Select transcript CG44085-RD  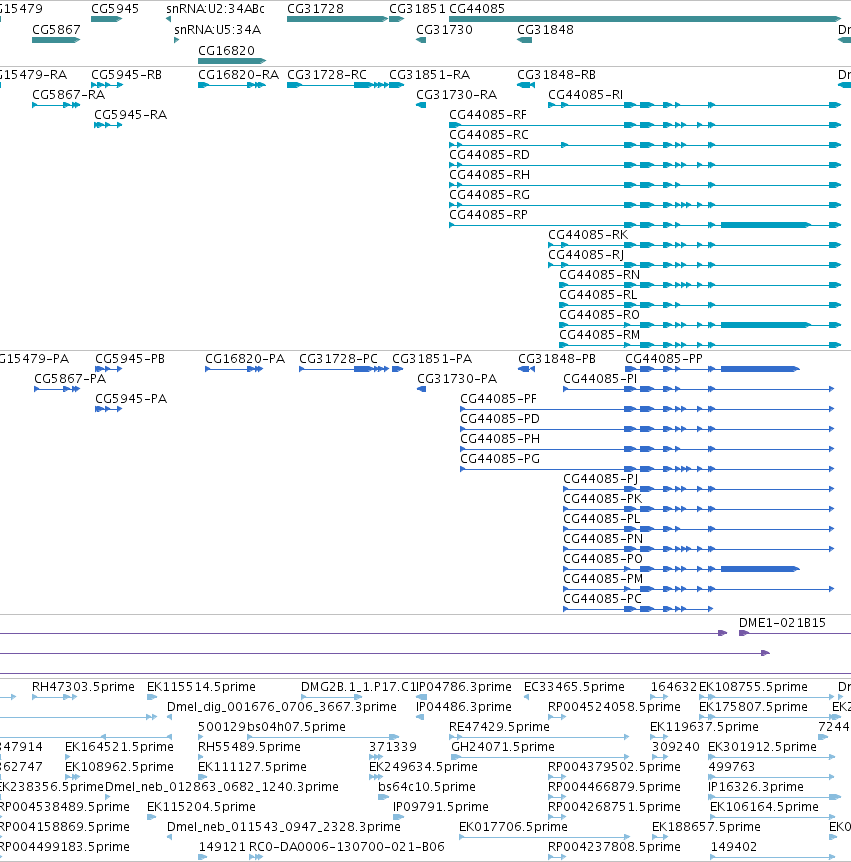tap(645, 164)
